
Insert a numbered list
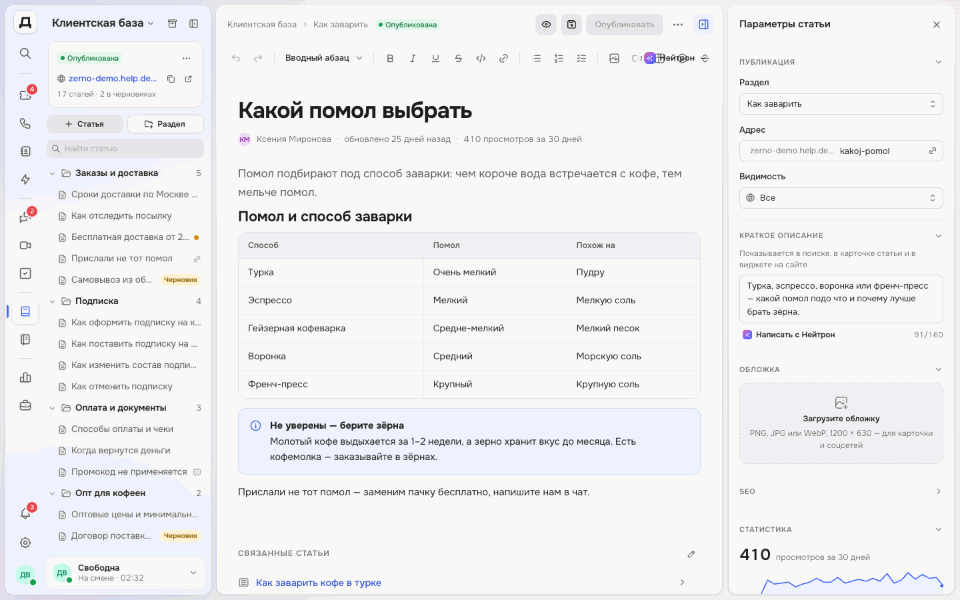tap(559, 58)
